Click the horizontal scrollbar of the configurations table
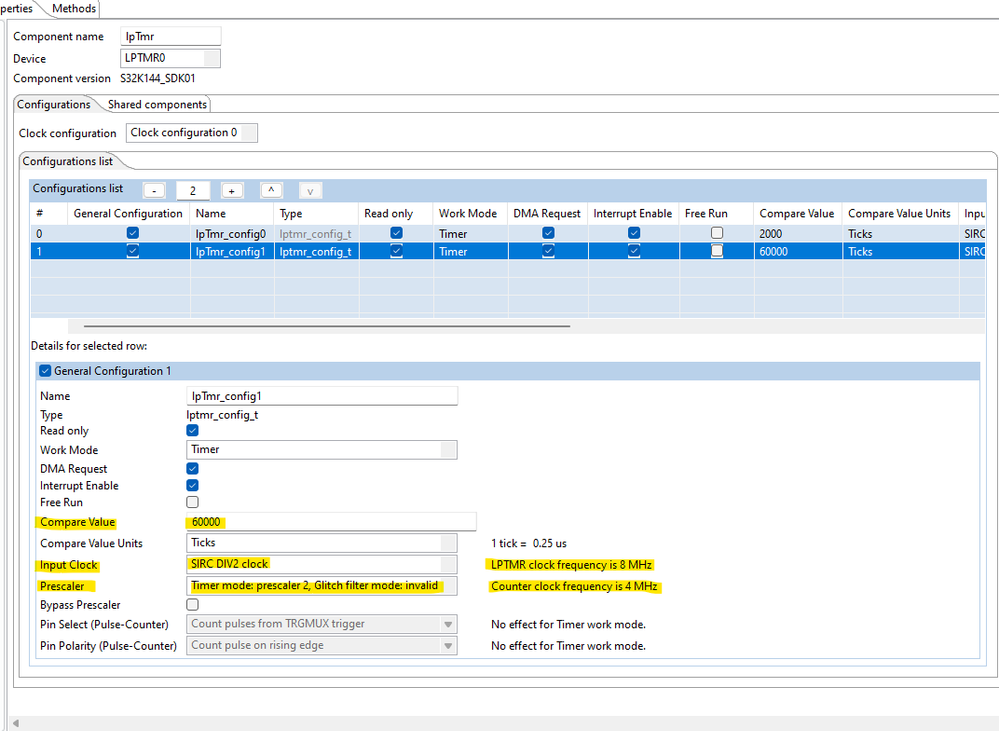 [x=327, y=326]
